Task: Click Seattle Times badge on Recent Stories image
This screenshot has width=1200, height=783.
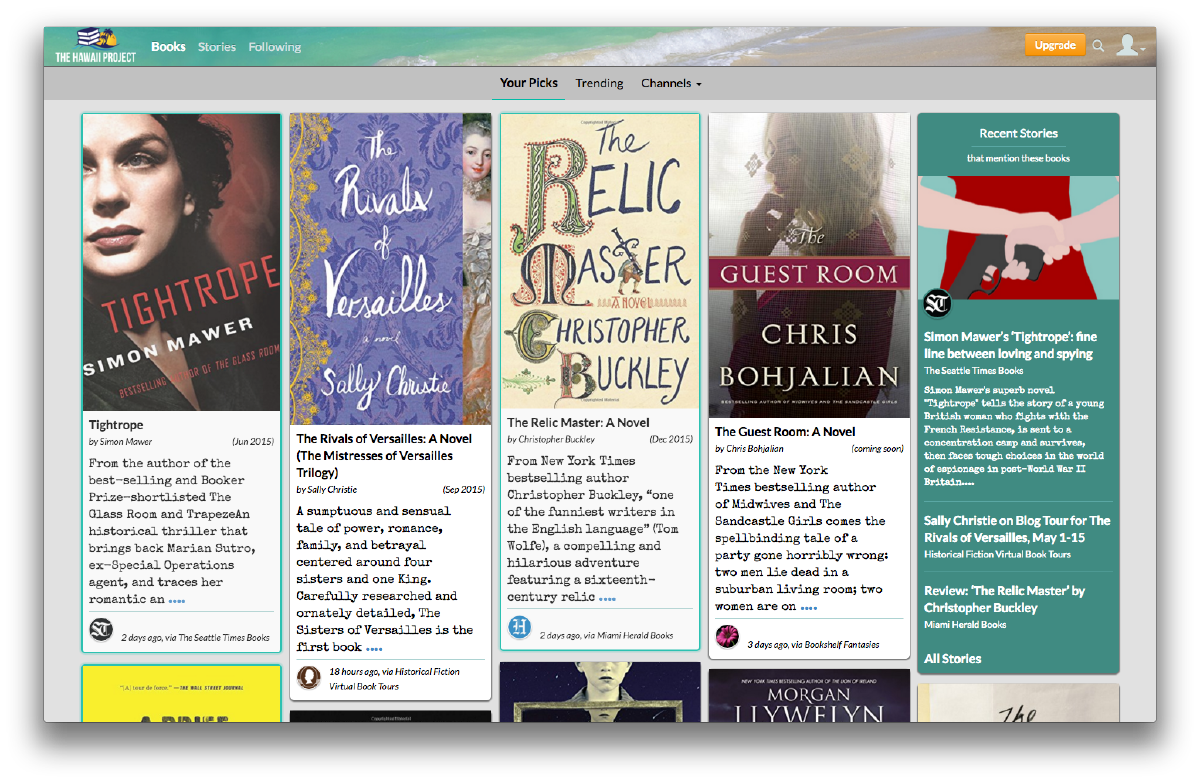Action: (x=937, y=303)
